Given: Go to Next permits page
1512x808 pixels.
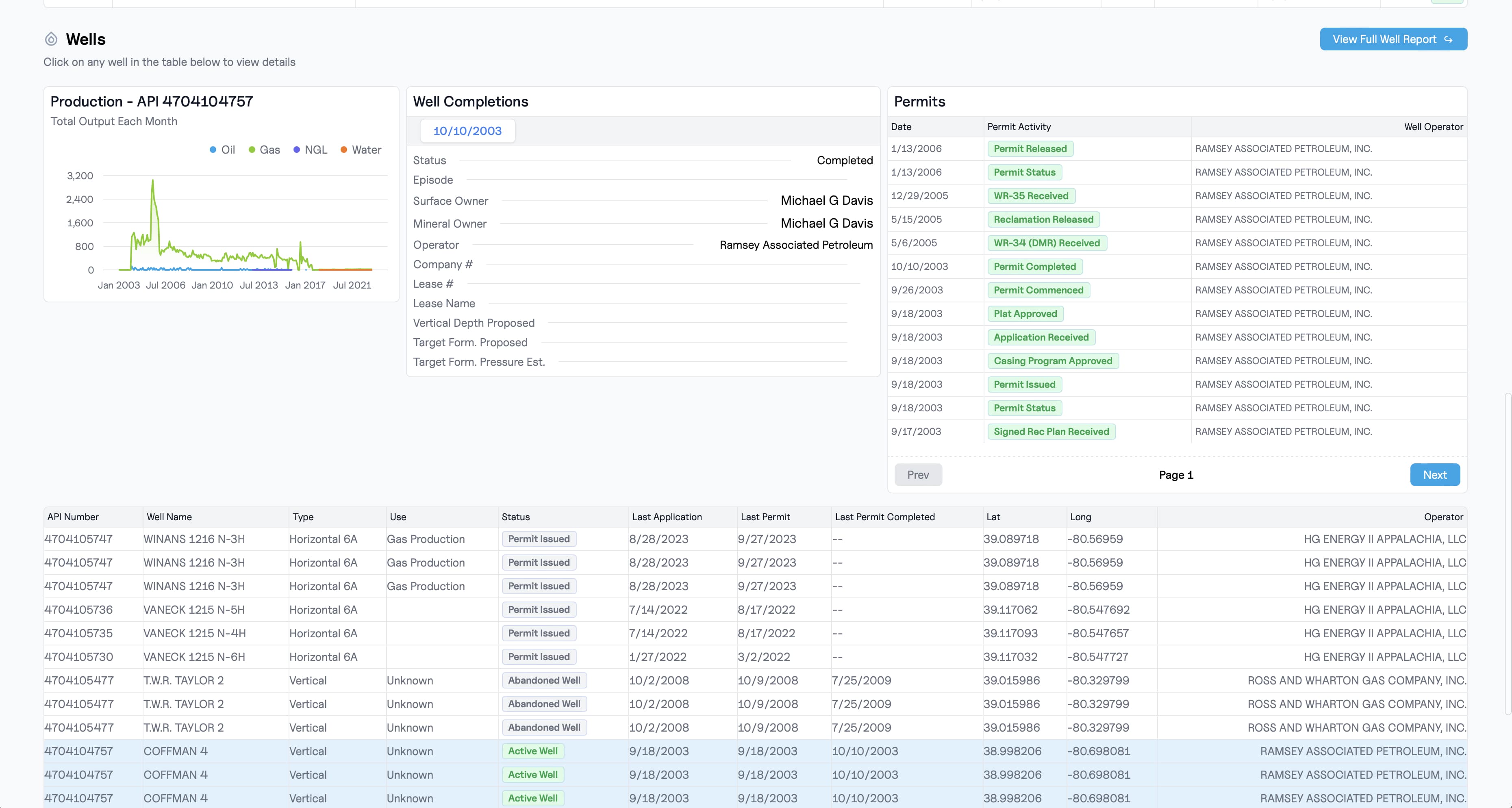Looking at the screenshot, I should 1434,475.
